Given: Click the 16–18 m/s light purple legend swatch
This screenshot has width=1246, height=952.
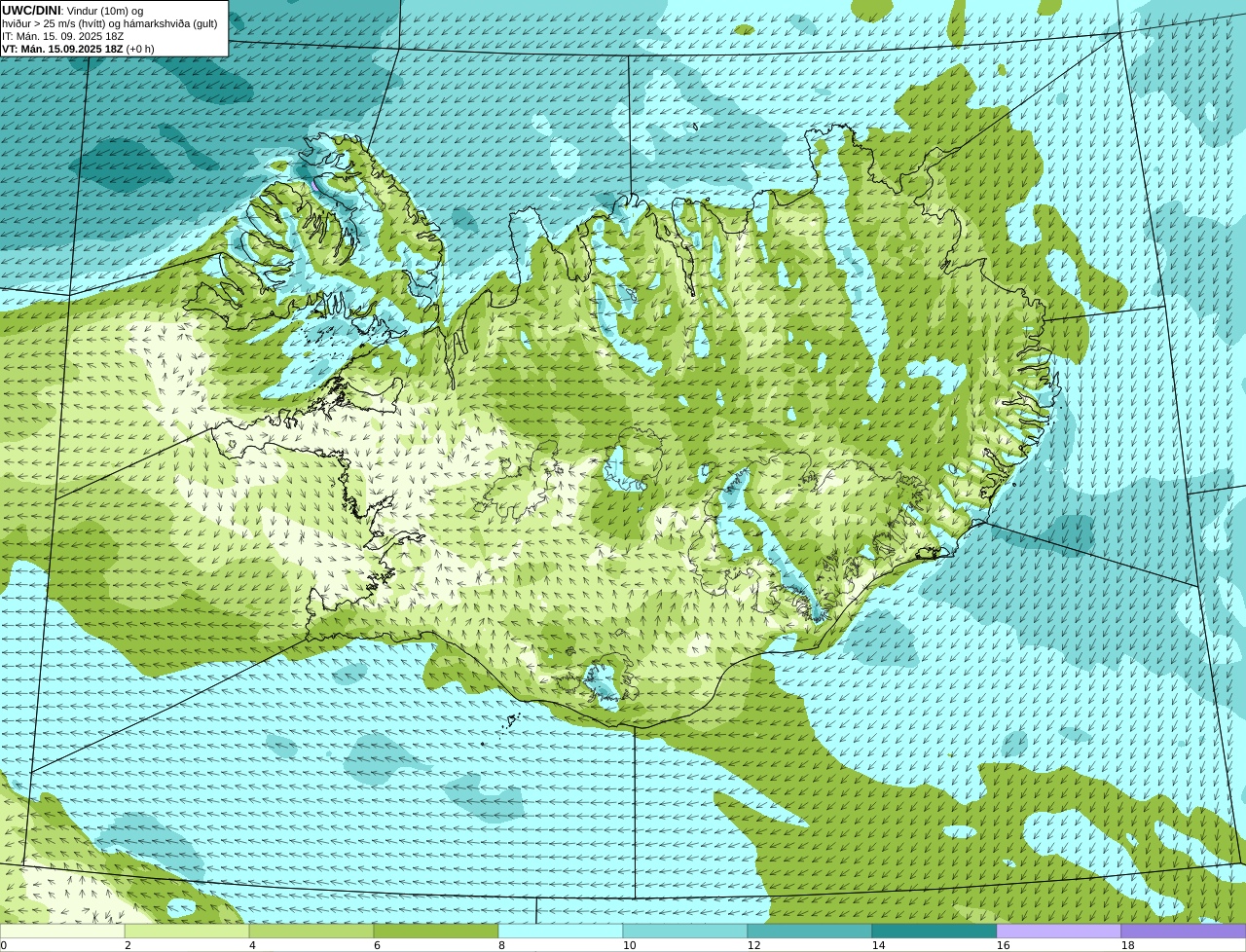Looking at the screenshot, I should 1059,931.
